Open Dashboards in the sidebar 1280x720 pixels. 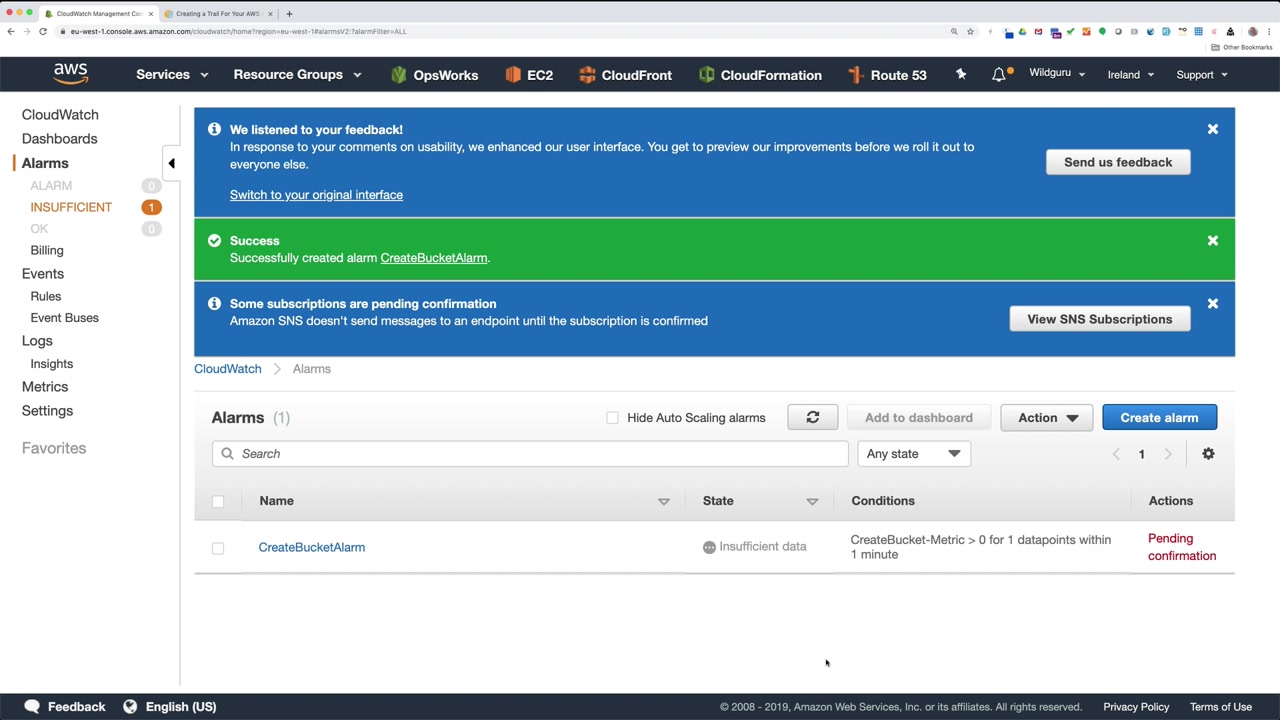(60, 139)
